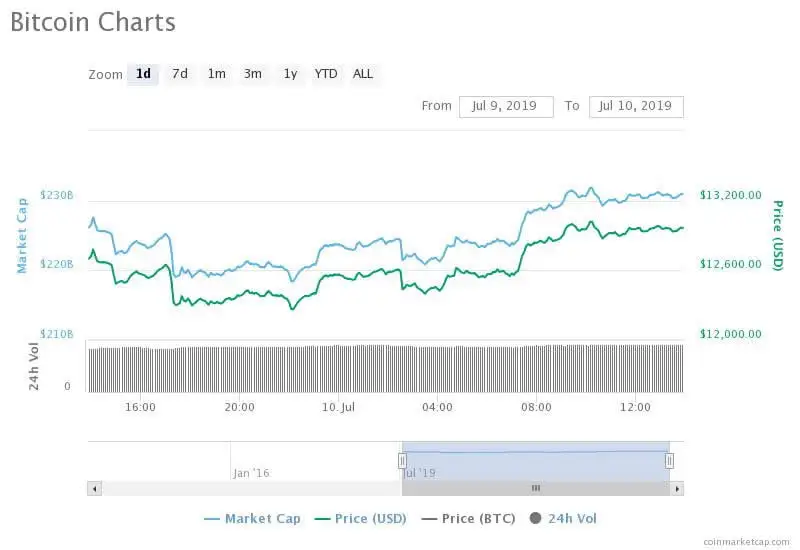Switch chart zoom to 7d

180,74
